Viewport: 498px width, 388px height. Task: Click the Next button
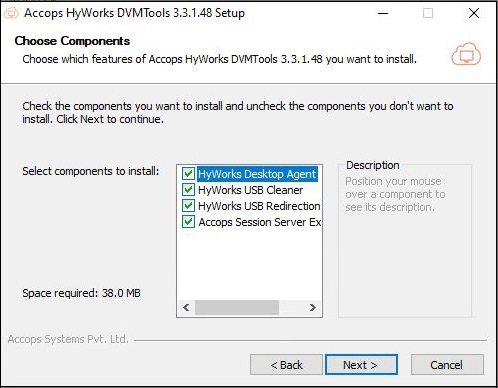click(361, 365)
